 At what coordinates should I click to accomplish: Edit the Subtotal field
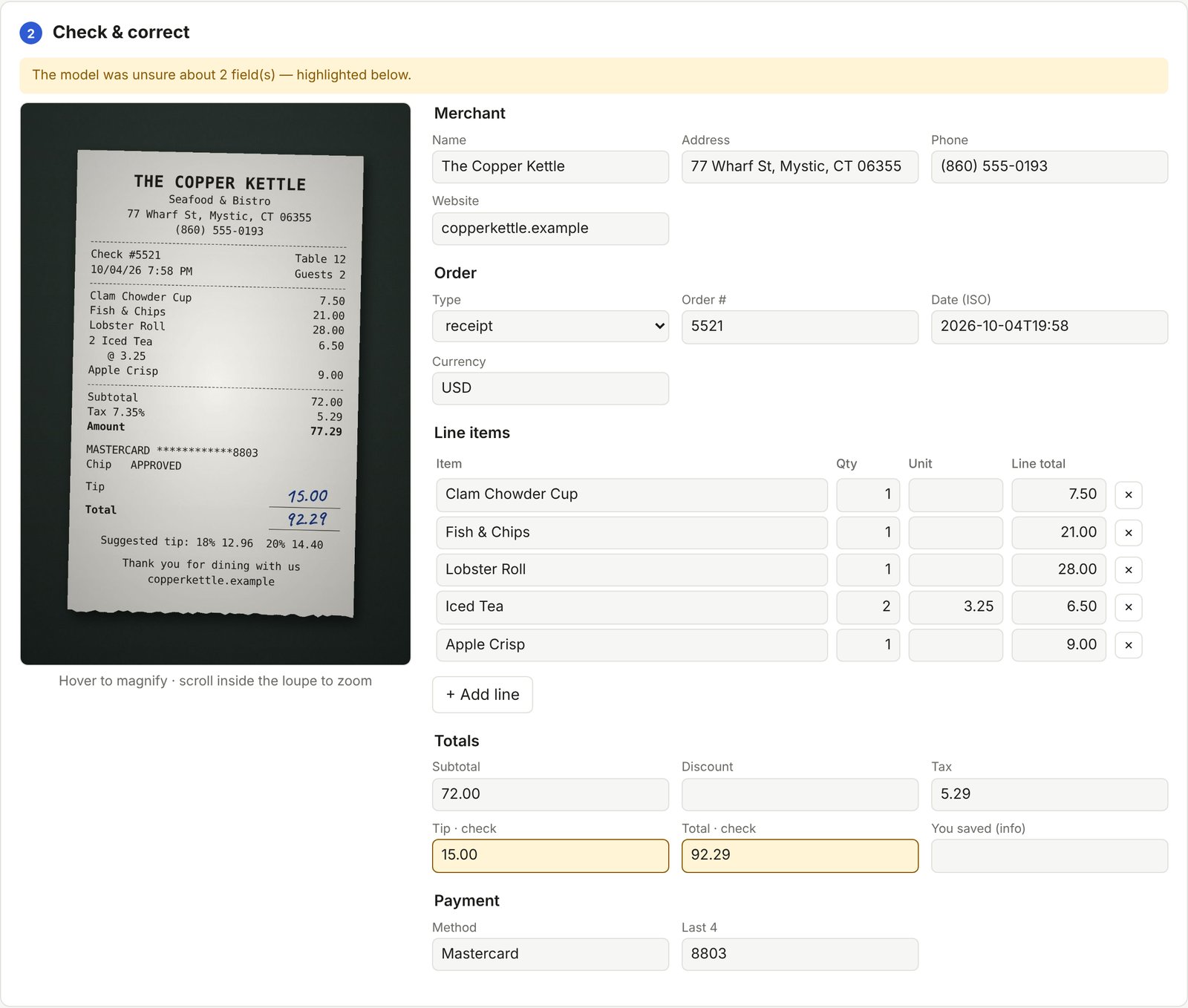550,794
